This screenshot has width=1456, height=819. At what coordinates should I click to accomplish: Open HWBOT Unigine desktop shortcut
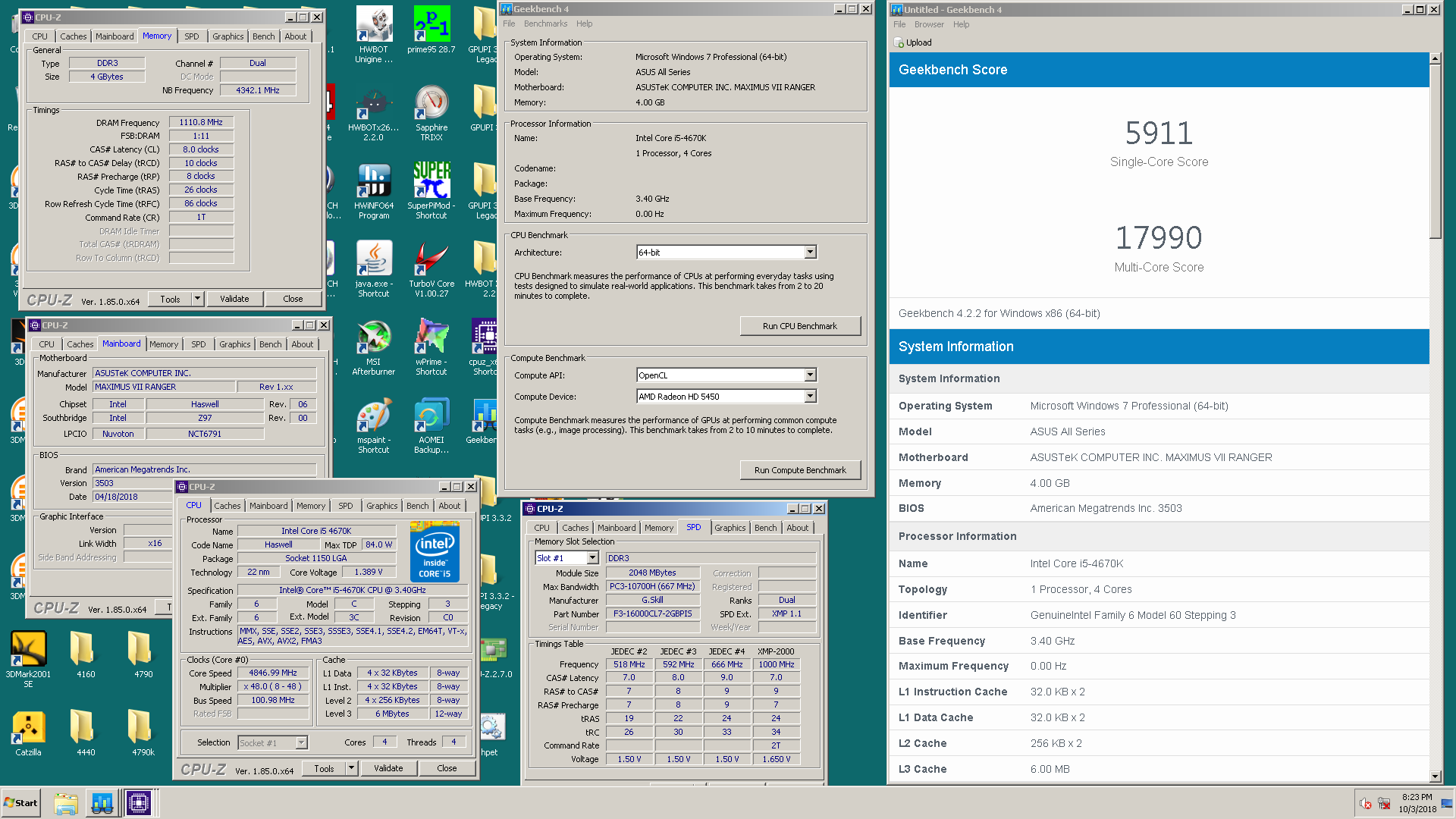[374, 35]
